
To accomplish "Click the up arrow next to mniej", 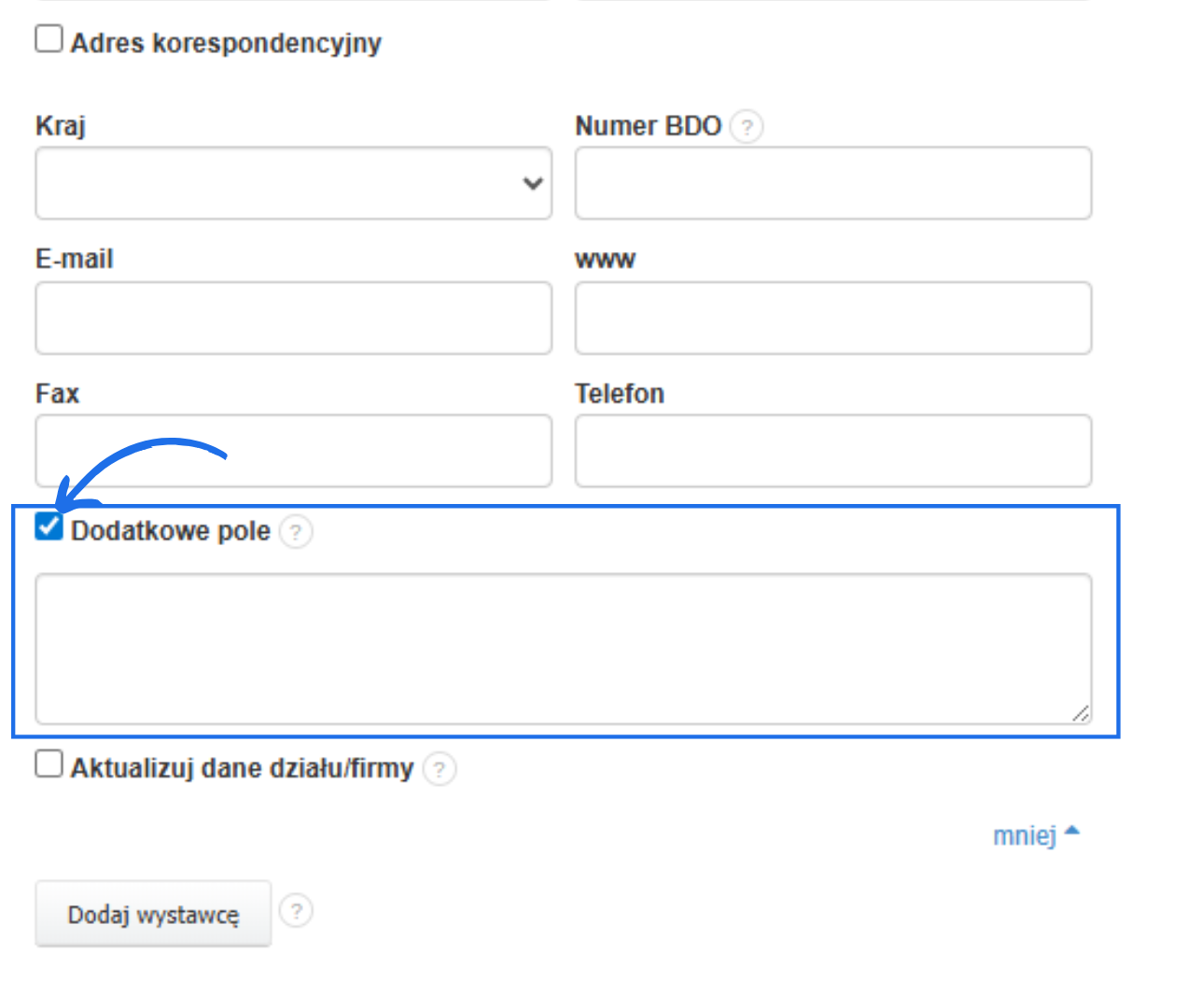I will tap(1072, 830).
